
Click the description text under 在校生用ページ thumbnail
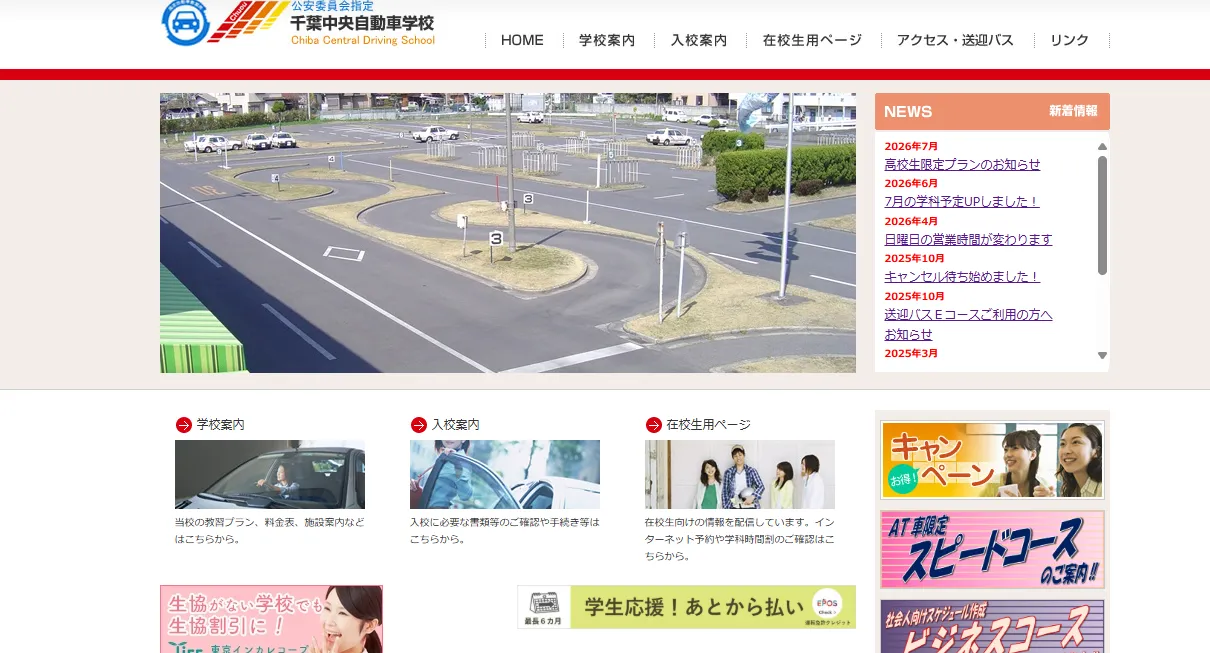pyautogui.click(x=740, y=539)
